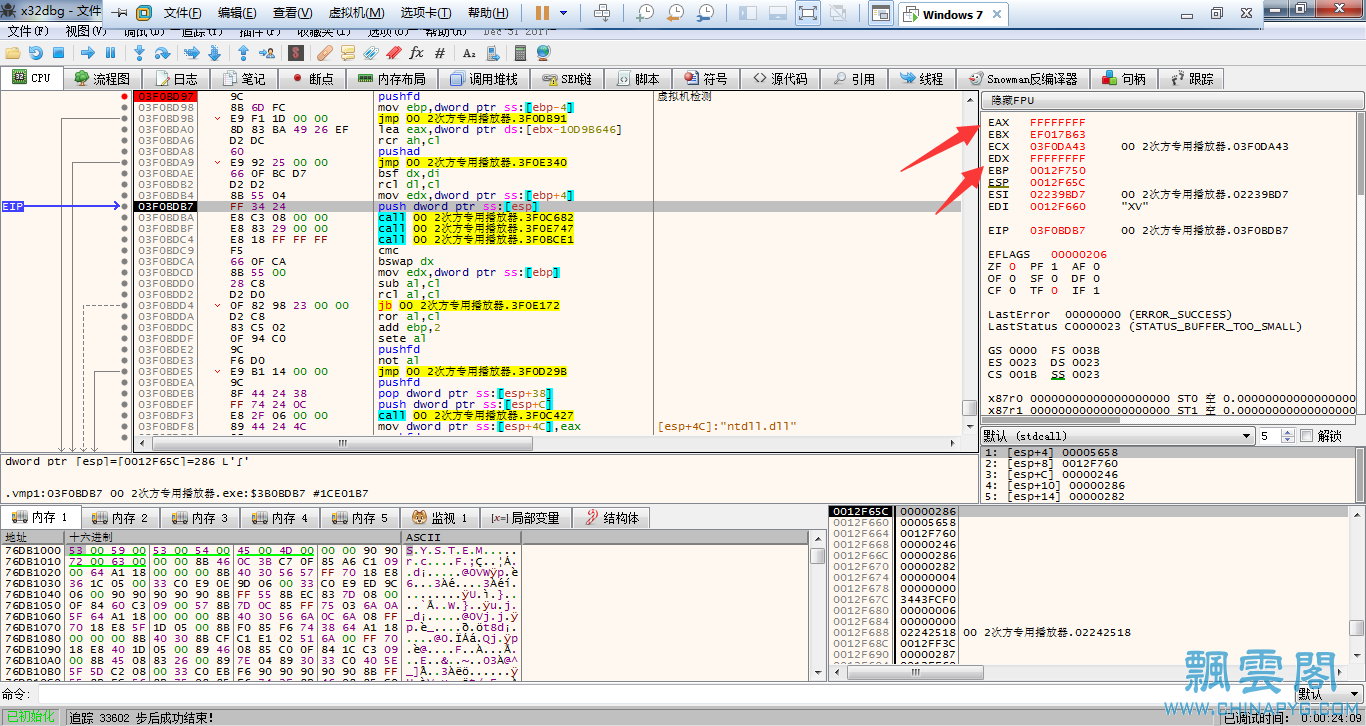Open VMware 文件(F) menu
1366x726 pixels.
182,13
